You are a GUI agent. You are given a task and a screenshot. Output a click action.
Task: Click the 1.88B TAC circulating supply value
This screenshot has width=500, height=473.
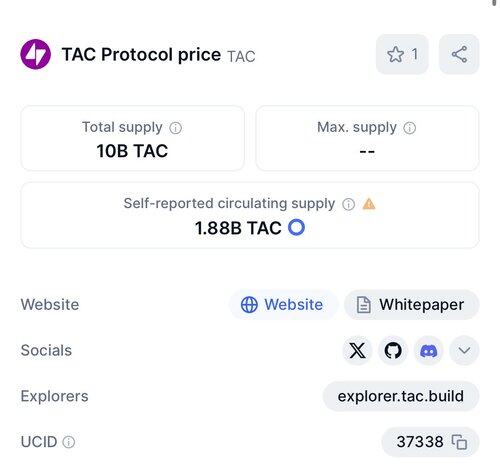(238, 228)
